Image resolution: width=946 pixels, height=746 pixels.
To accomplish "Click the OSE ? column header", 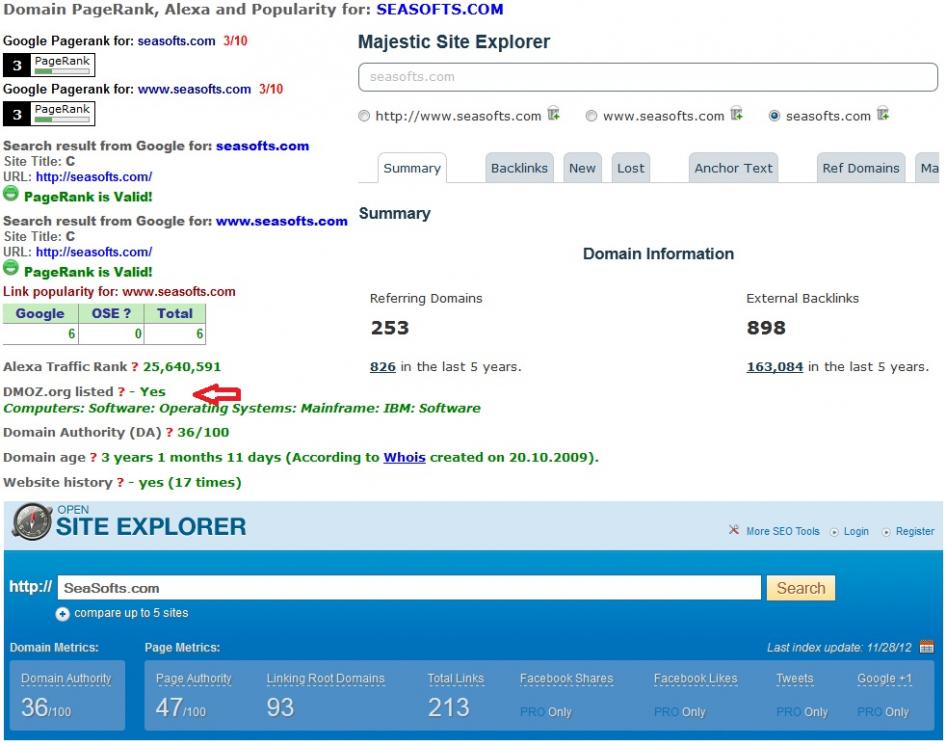I will click(111, 313).
